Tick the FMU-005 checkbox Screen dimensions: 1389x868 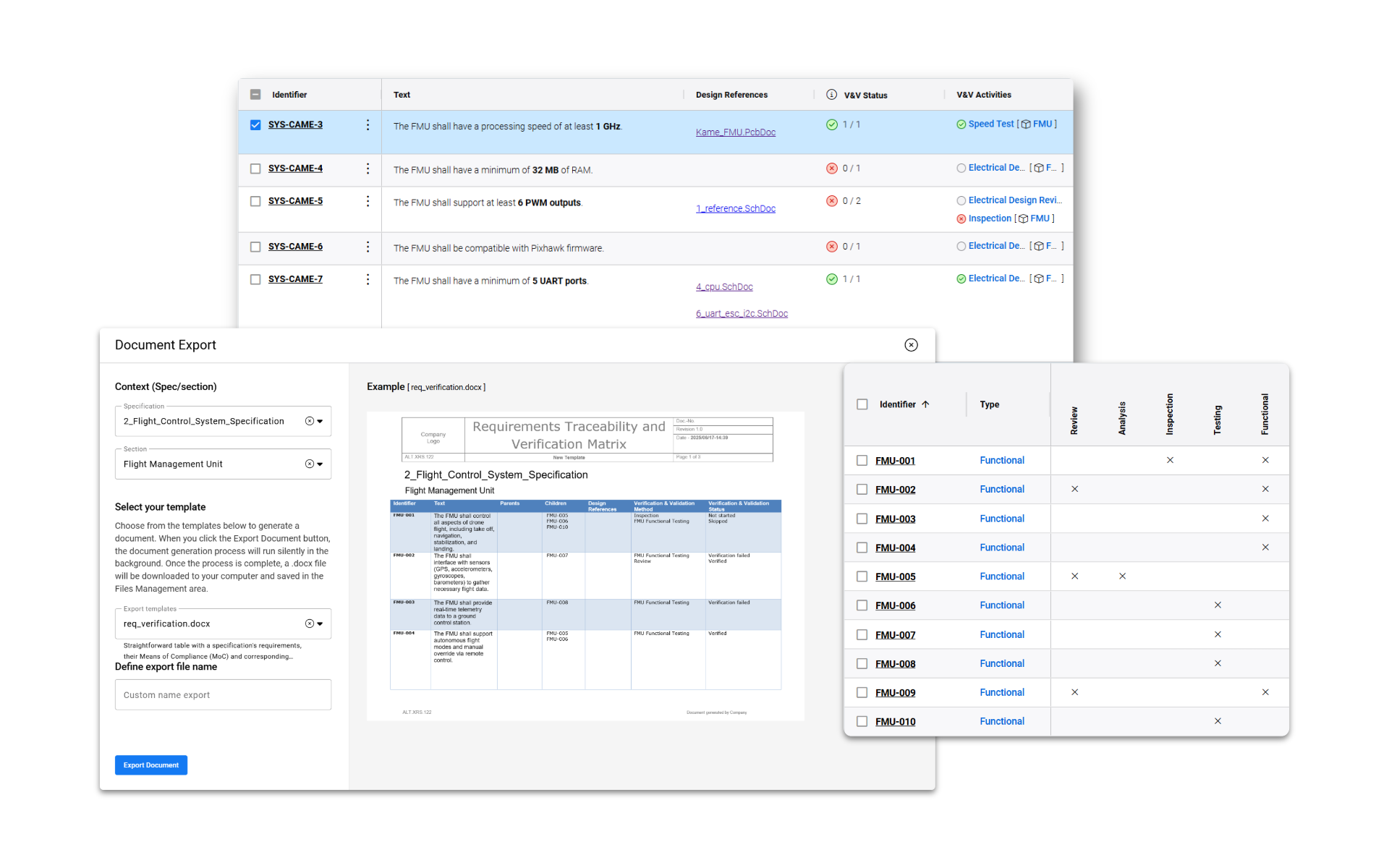(862, 576)
